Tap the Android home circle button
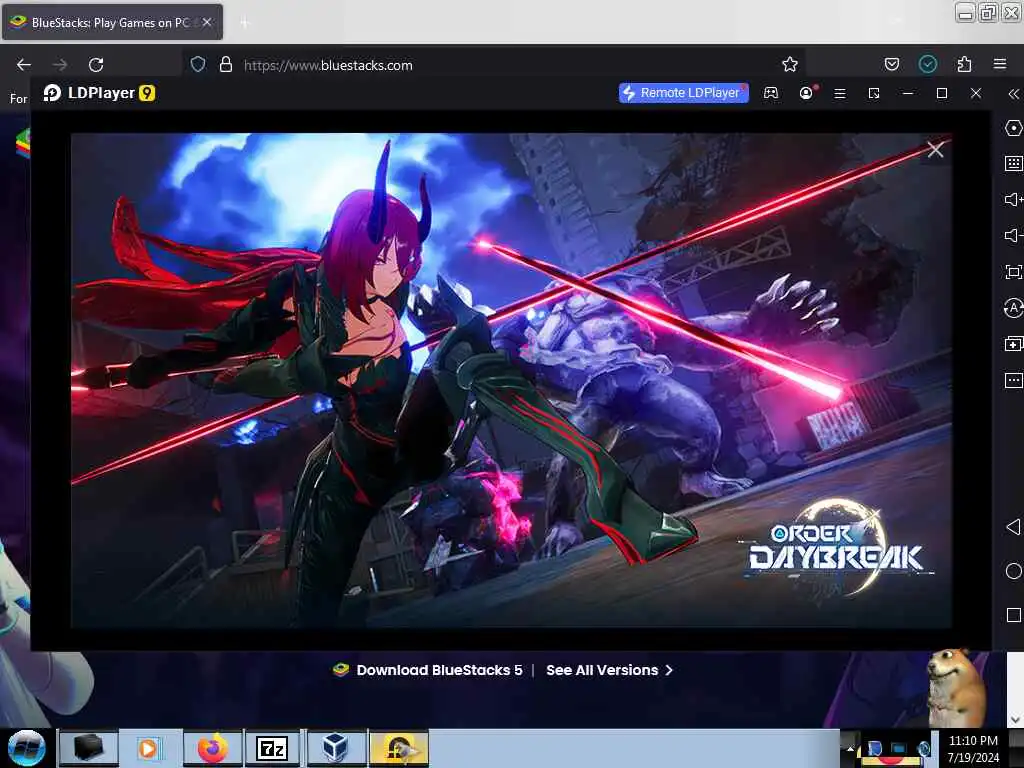 (x=1014, y=571)
